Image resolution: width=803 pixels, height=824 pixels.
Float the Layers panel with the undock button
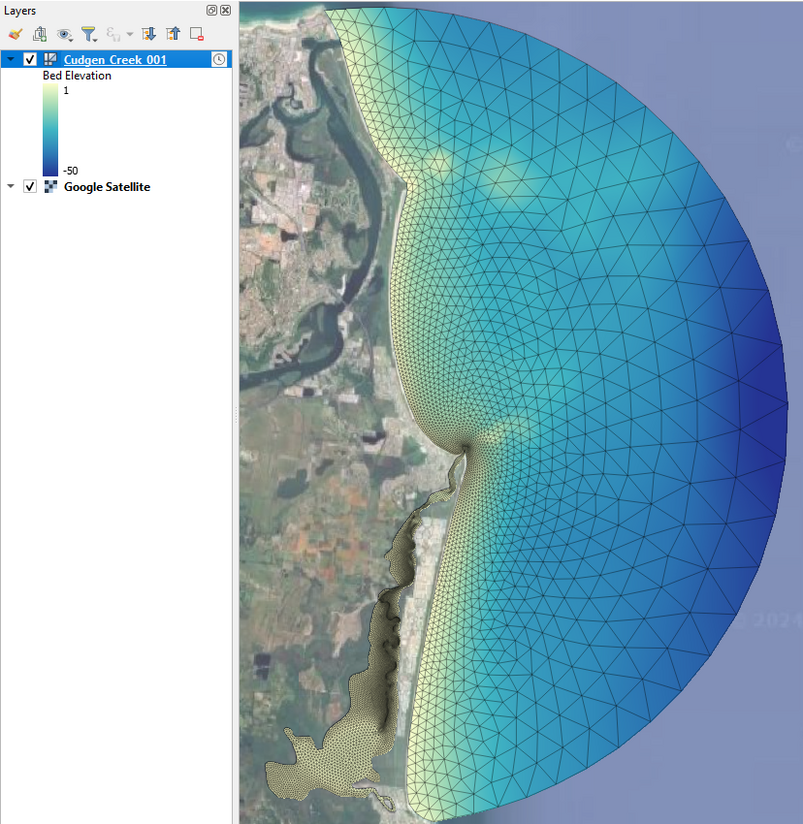(212, 10)
